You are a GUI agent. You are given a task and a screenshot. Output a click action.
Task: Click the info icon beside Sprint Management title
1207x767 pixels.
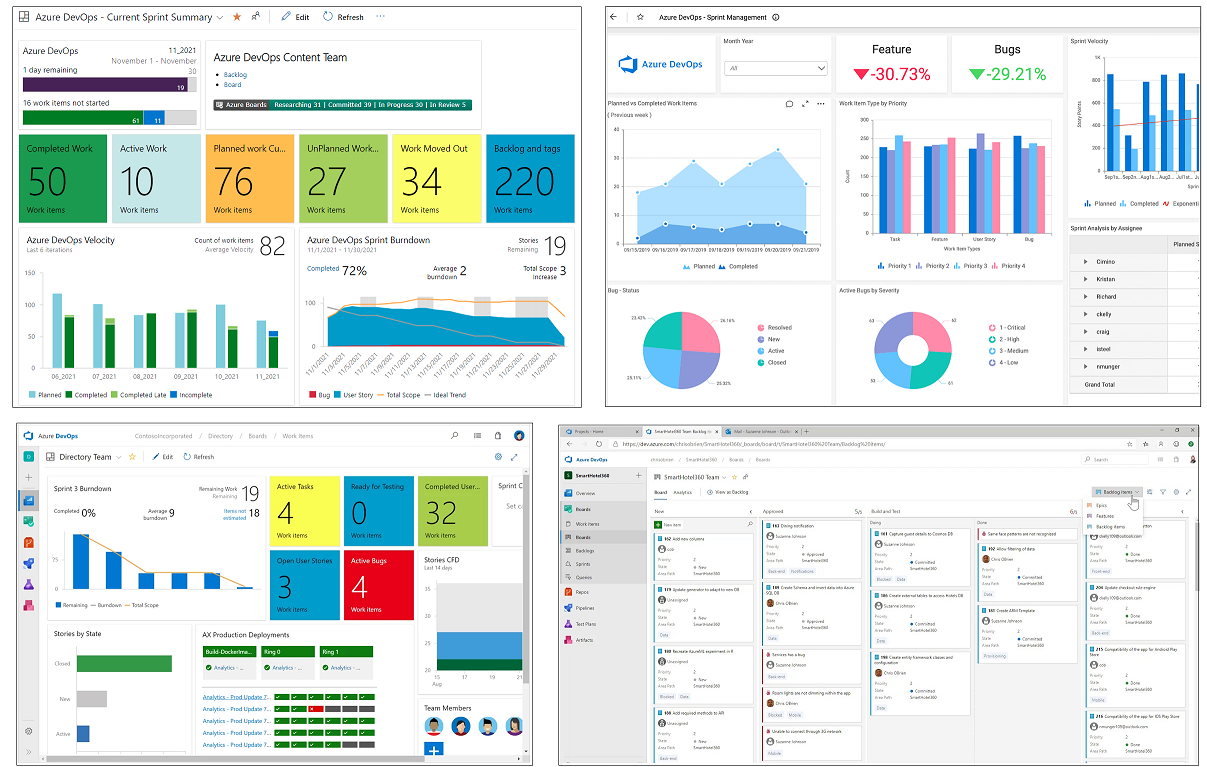(x=777, y=17)
